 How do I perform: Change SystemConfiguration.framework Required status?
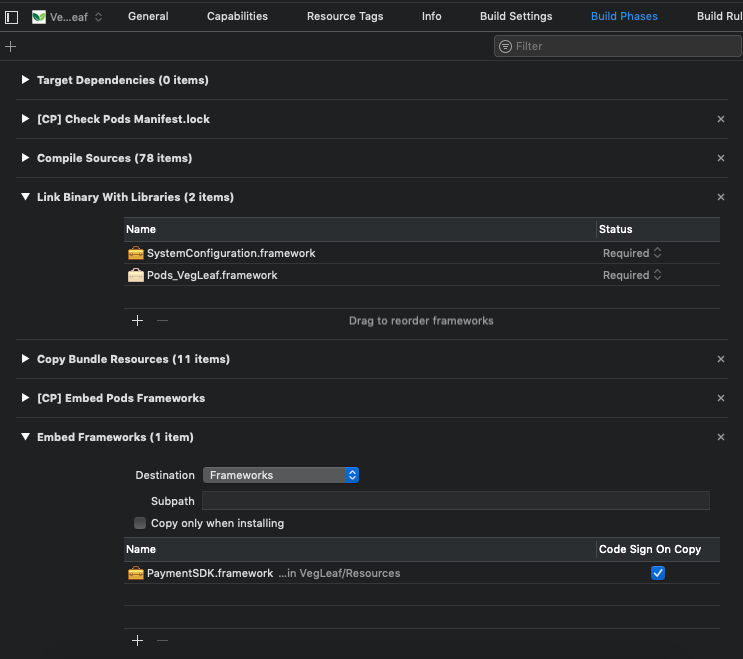pyautogui.click(x=632, y=253)
